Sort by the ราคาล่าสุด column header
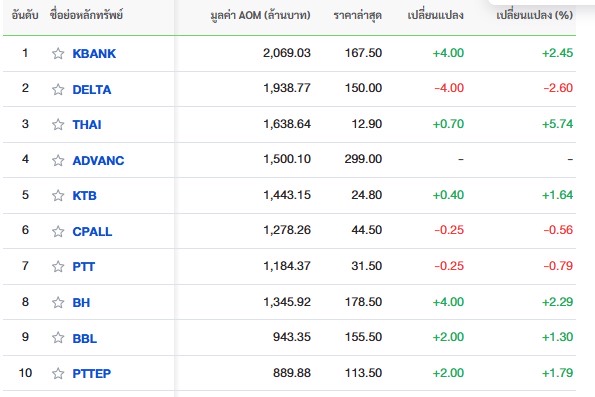Viewport: 595px width, 397px height. pos(357,15)
